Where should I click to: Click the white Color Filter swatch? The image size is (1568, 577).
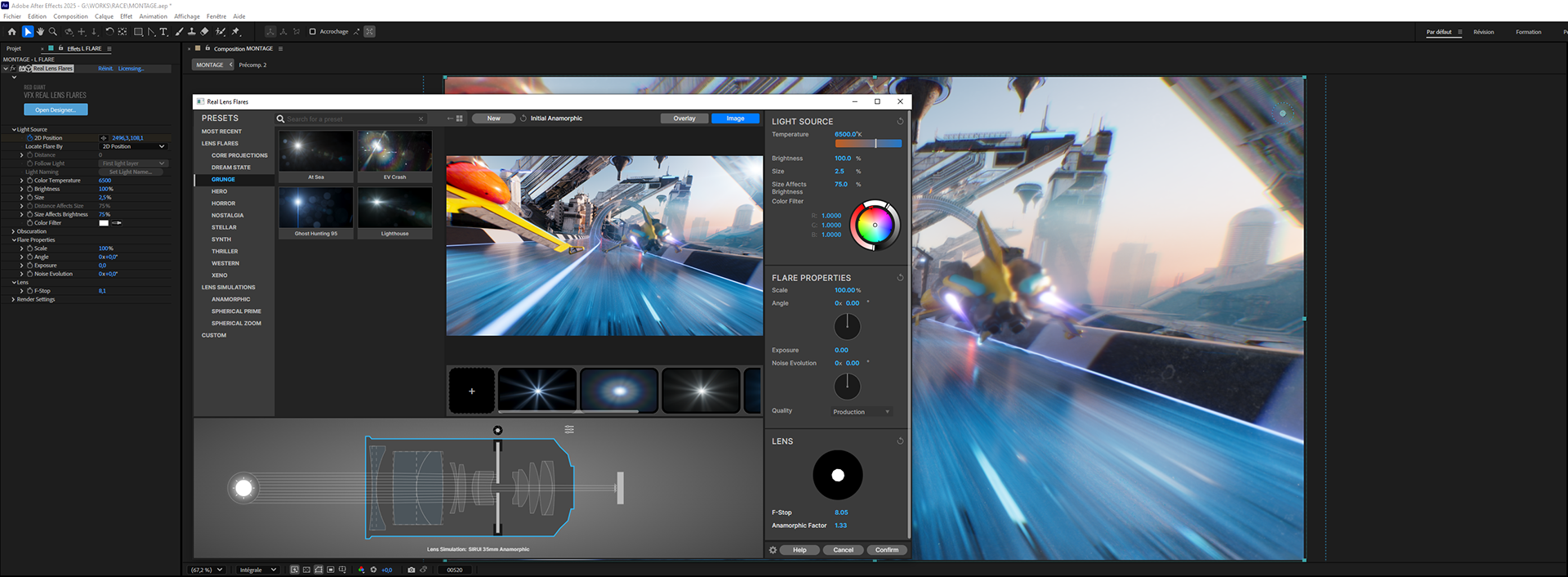tap(104, 223)
